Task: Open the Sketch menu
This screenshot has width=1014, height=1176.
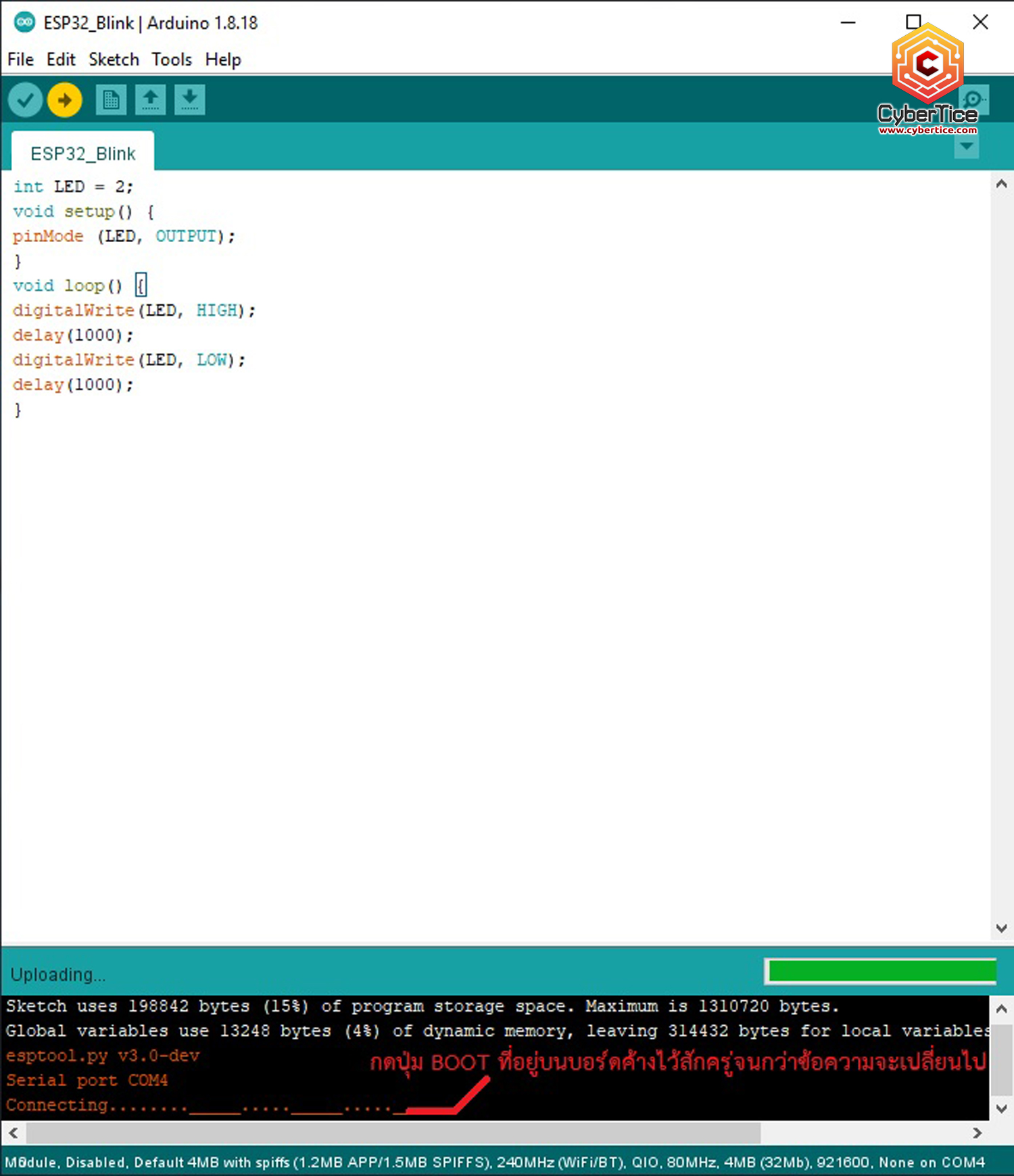Action: point(114,60)
